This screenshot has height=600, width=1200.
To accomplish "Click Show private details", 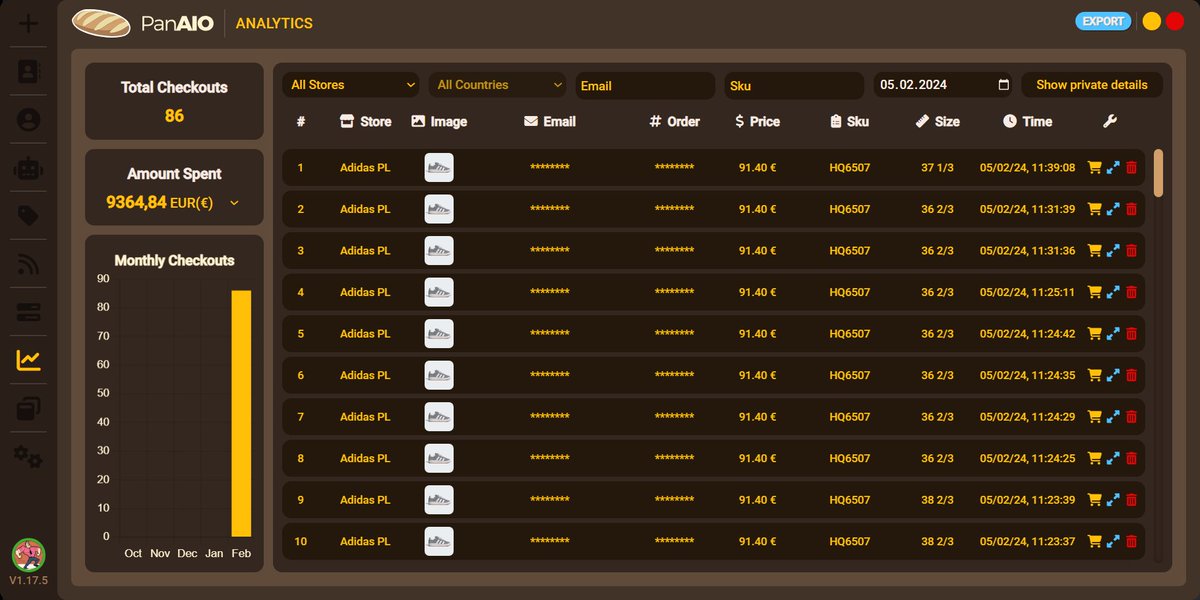I will (1091, 85).
